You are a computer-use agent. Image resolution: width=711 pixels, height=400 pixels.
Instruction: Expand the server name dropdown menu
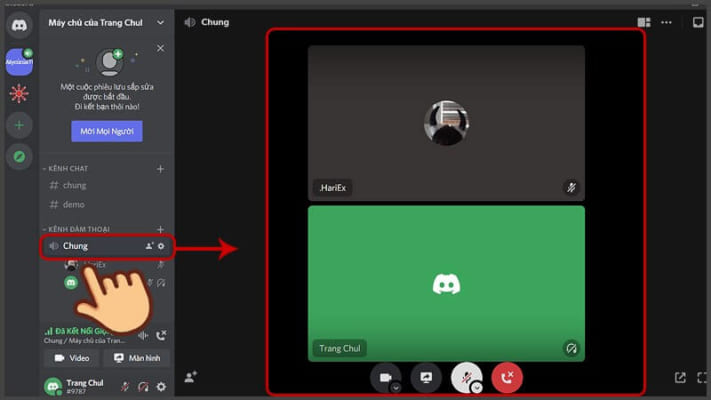(x=161, y=23)
